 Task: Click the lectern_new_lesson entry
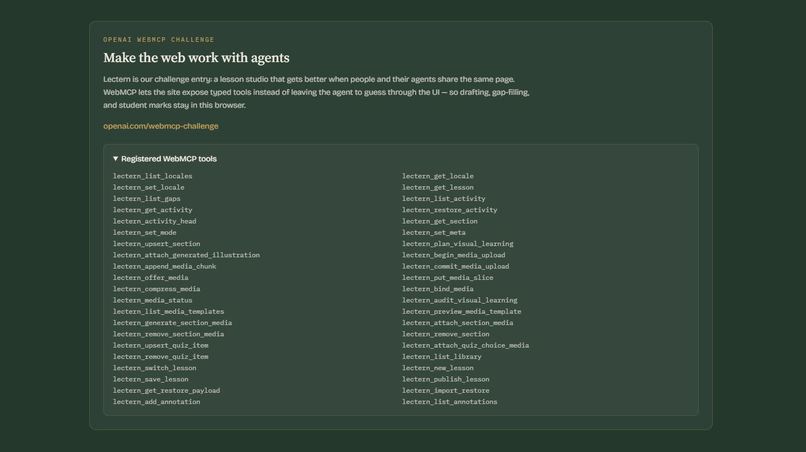click(x=438, y=368)
